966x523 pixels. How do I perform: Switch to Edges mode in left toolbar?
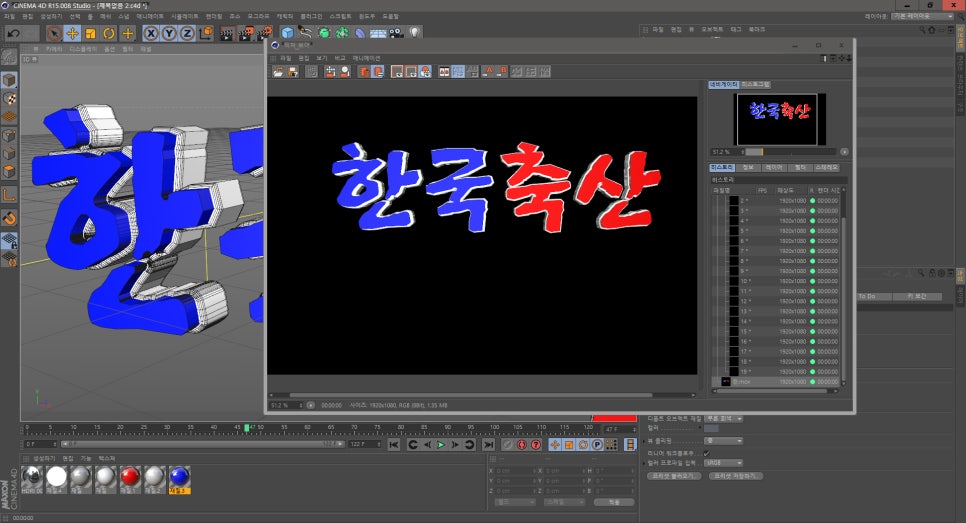point(9,153)
